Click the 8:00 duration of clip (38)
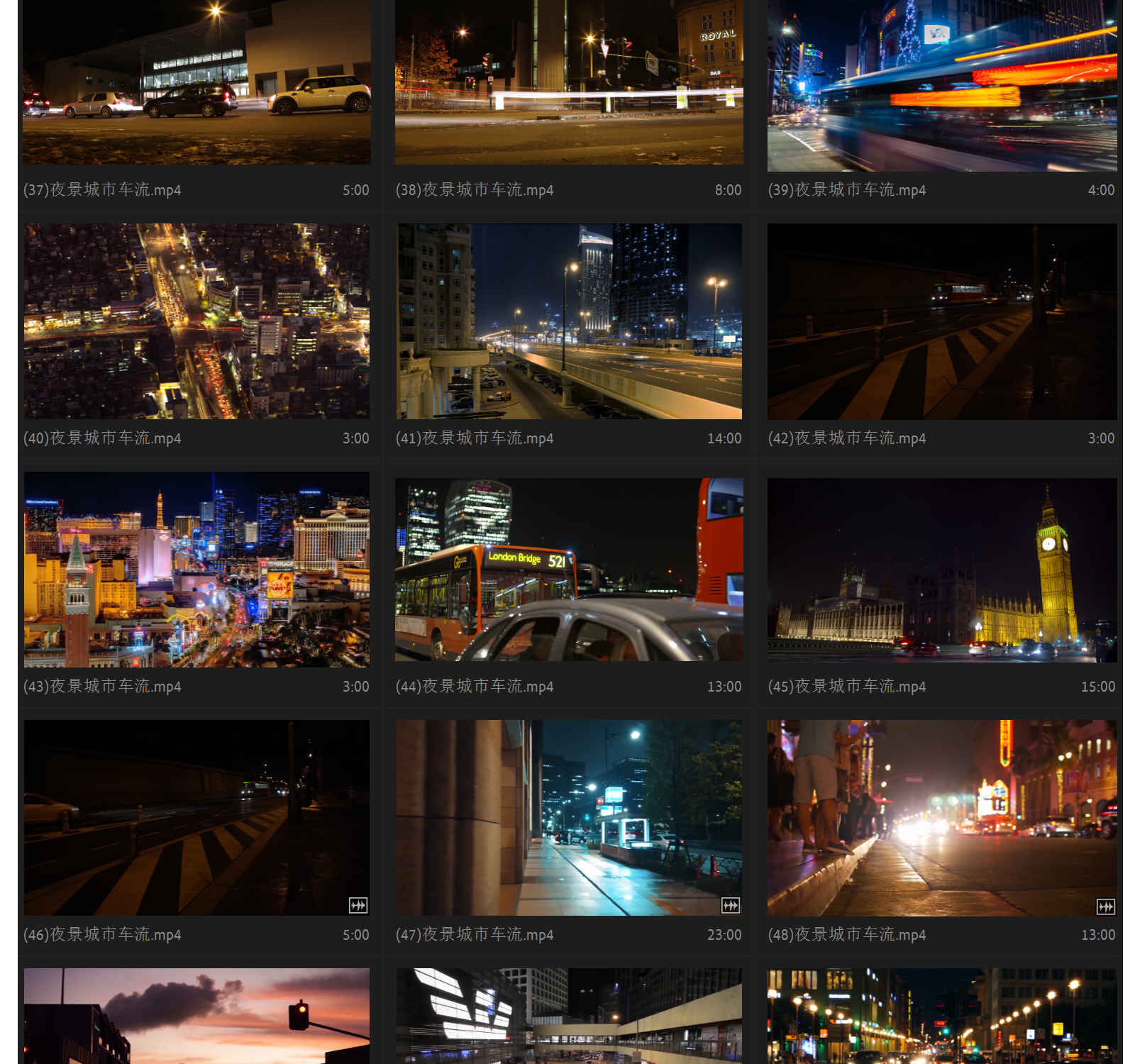The width and height of the screenshot is (1135, 1064). pyautogui.click(x=729, y=190)
